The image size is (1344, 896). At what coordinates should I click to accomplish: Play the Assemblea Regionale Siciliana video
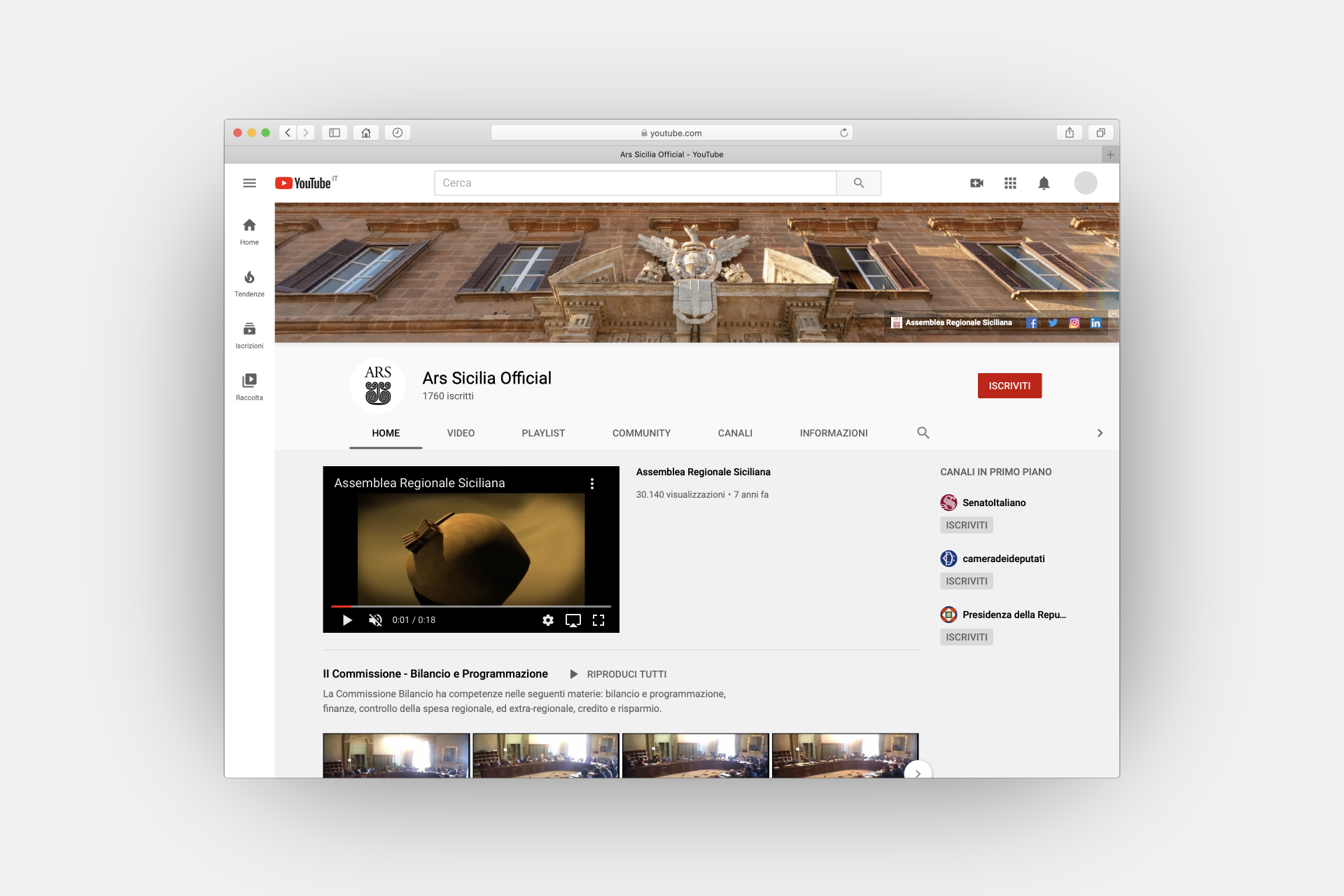[x=347, y=620]
